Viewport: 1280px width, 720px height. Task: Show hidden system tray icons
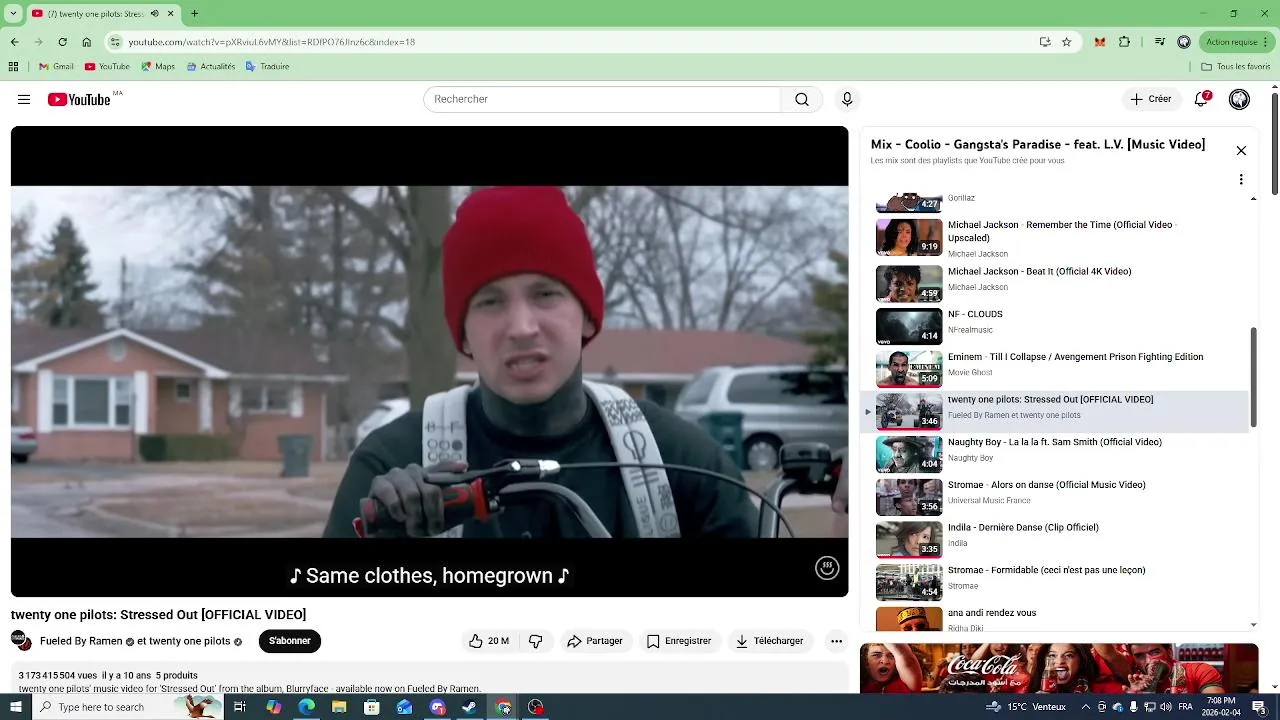click(x=1086, y=707)
